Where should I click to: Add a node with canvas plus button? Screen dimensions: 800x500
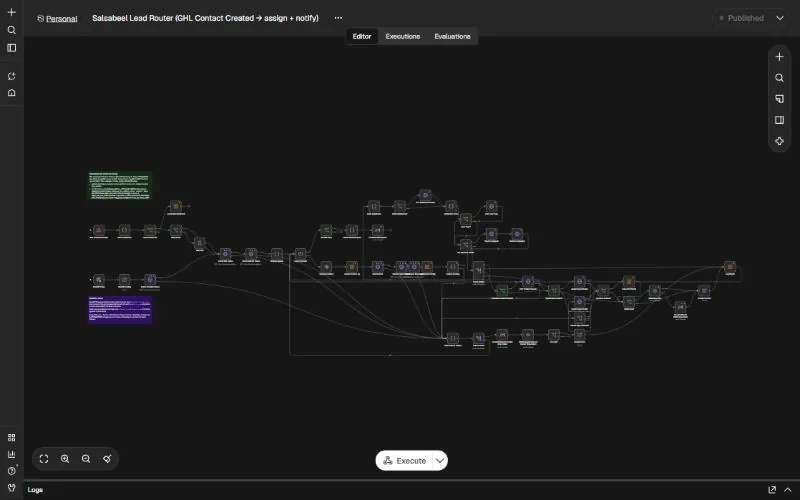tap(779, 57)
